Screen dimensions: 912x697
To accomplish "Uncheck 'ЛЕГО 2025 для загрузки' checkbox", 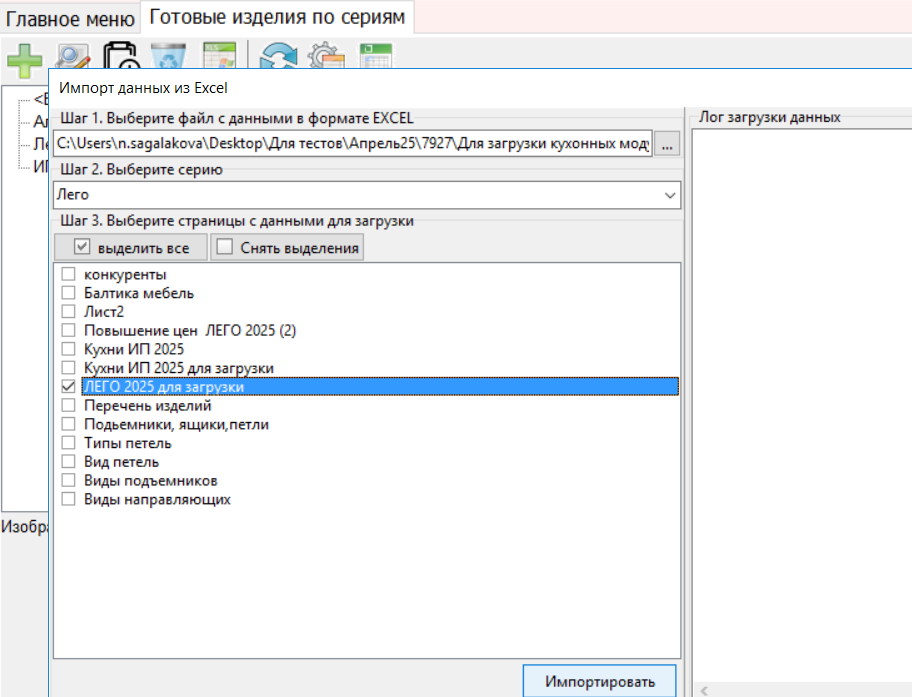I will tap(68, 386).
